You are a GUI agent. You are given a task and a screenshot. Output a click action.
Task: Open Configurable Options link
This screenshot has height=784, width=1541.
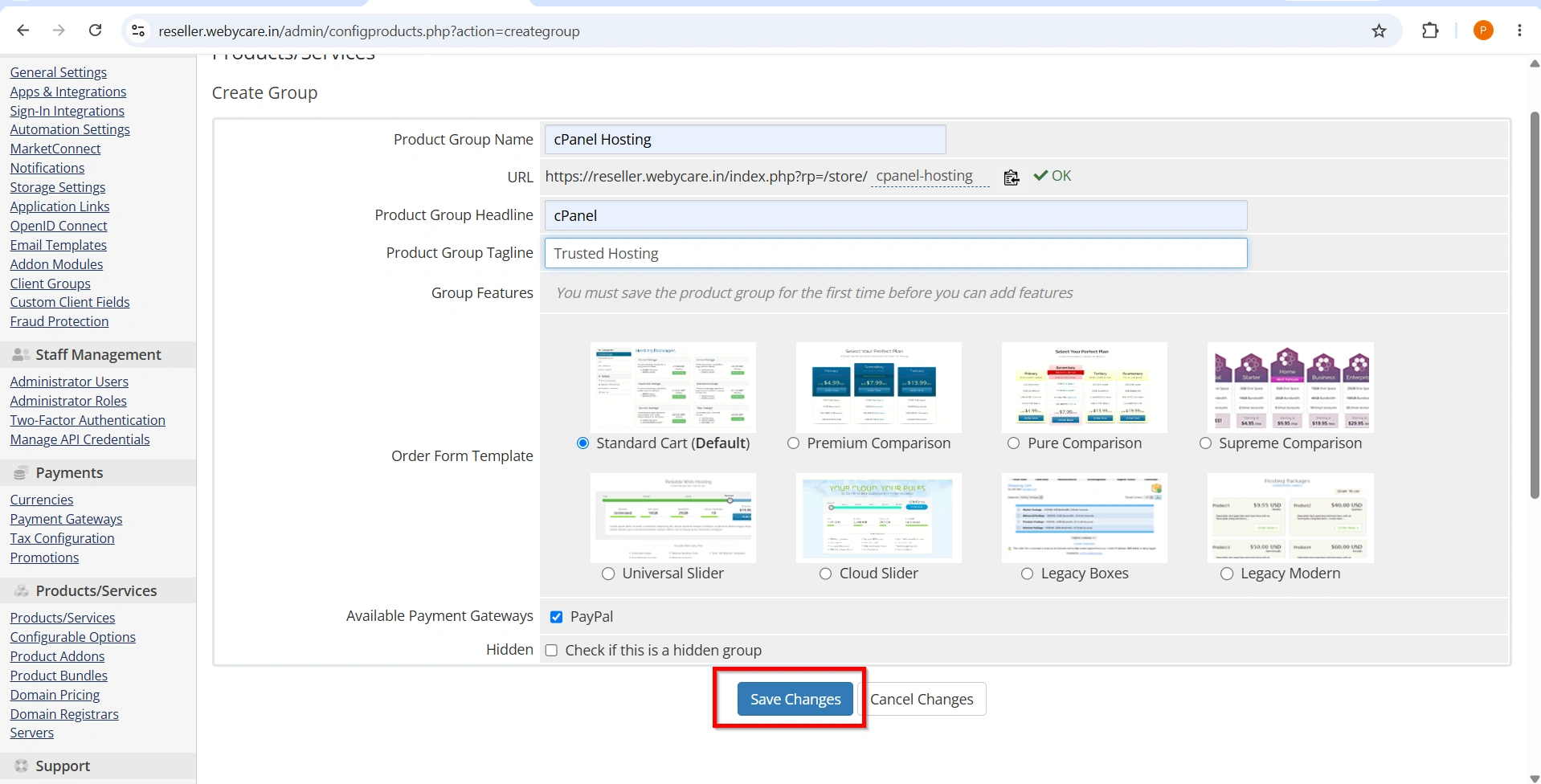(x=73, y=637)
